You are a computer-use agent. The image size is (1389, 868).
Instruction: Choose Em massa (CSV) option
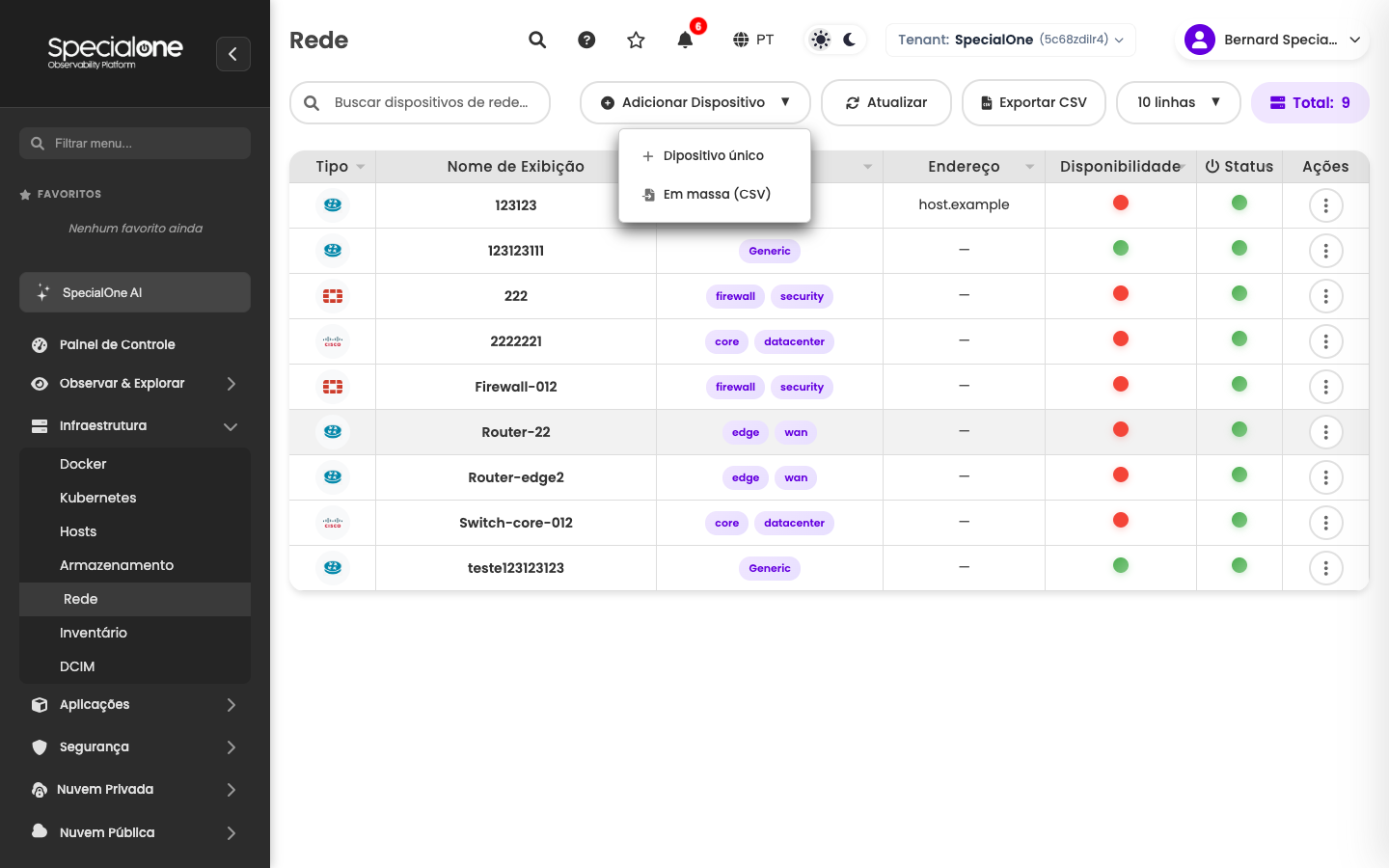click(715, 194)
